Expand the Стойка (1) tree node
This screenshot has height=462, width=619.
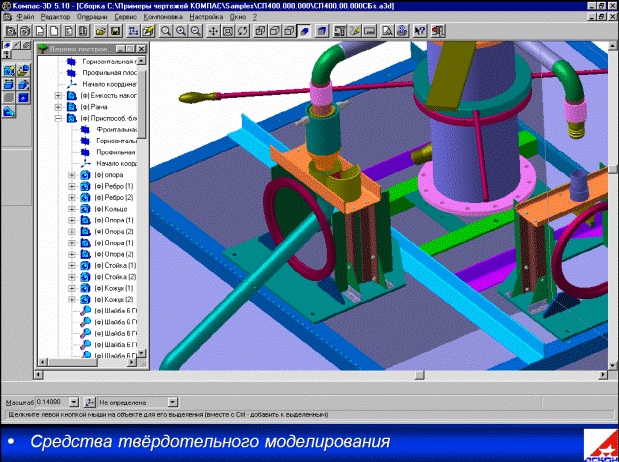click(x=72, y=266)
